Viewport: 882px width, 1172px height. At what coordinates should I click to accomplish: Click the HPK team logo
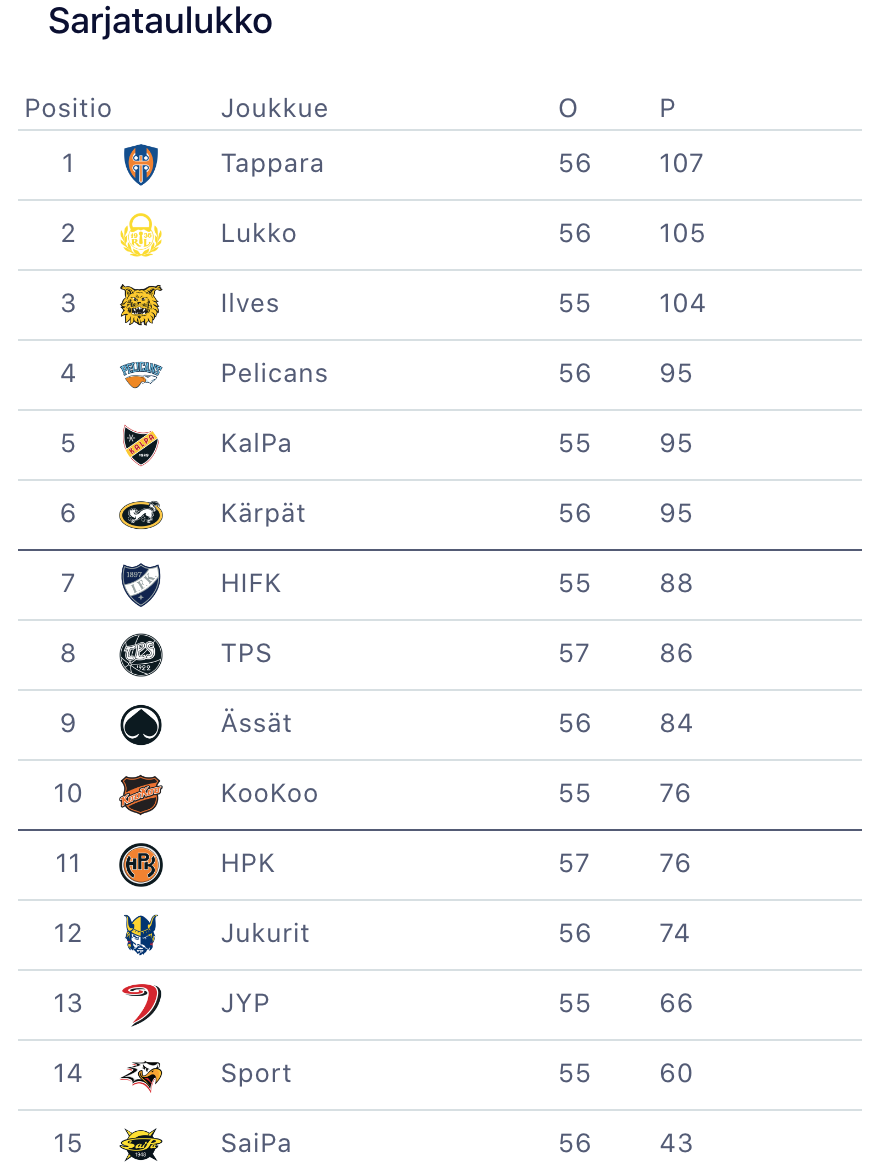point(140,865)
